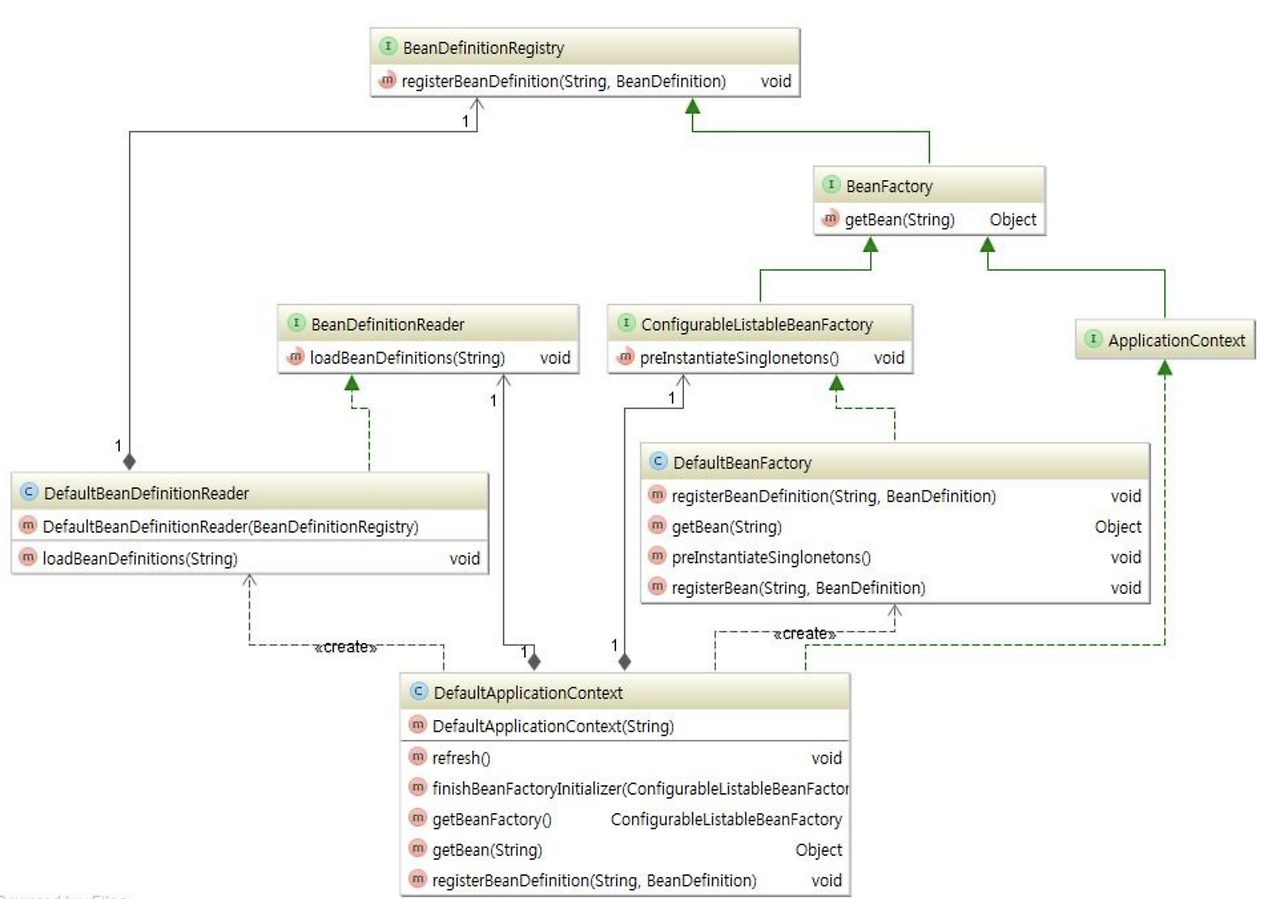This screenshot has width=1280, height=899.
Task: Click the ApplicationContext interface icon
Action: point(1093,340)
